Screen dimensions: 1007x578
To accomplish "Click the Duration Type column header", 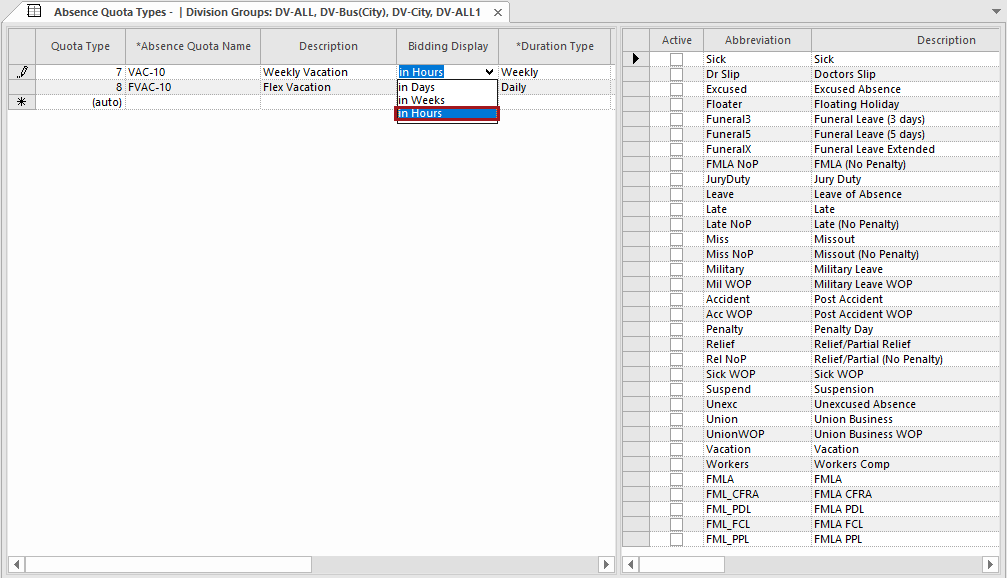I will (554, 45).
